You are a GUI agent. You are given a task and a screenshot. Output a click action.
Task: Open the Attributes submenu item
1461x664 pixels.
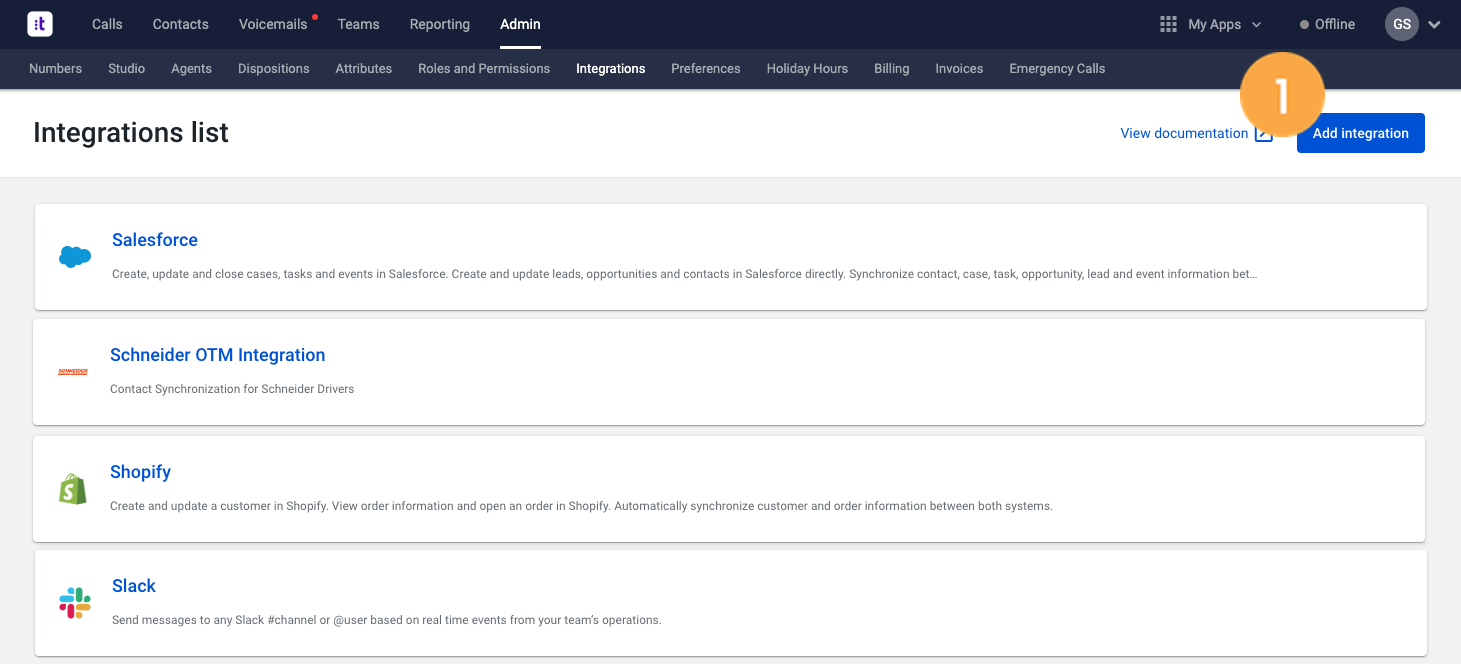point(364,69)
